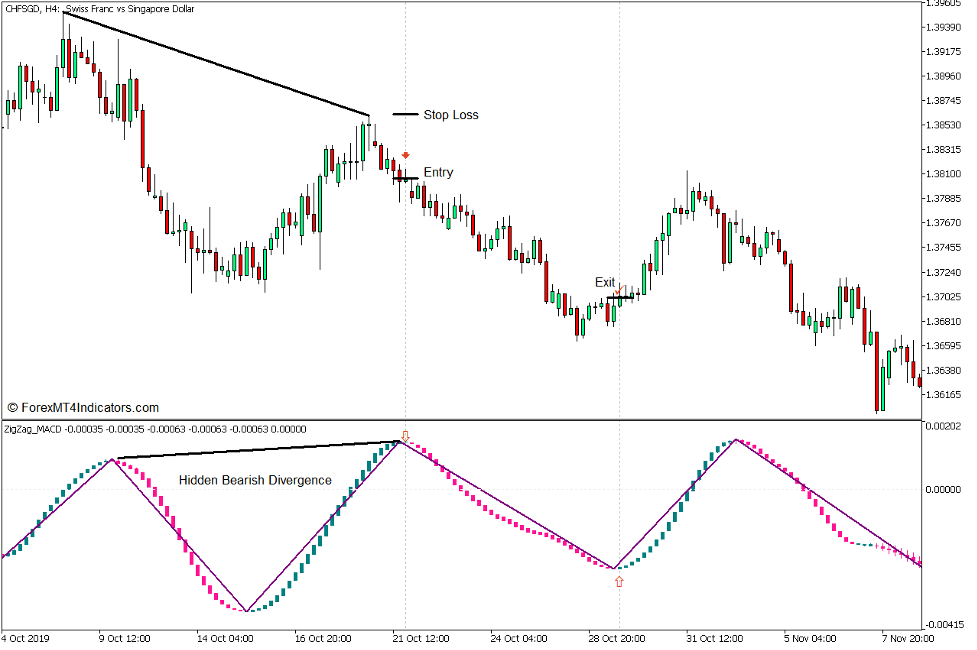Select the Stop Loss horizontal line segment
The image size is (977, 650).
click(x=405, y=114)
